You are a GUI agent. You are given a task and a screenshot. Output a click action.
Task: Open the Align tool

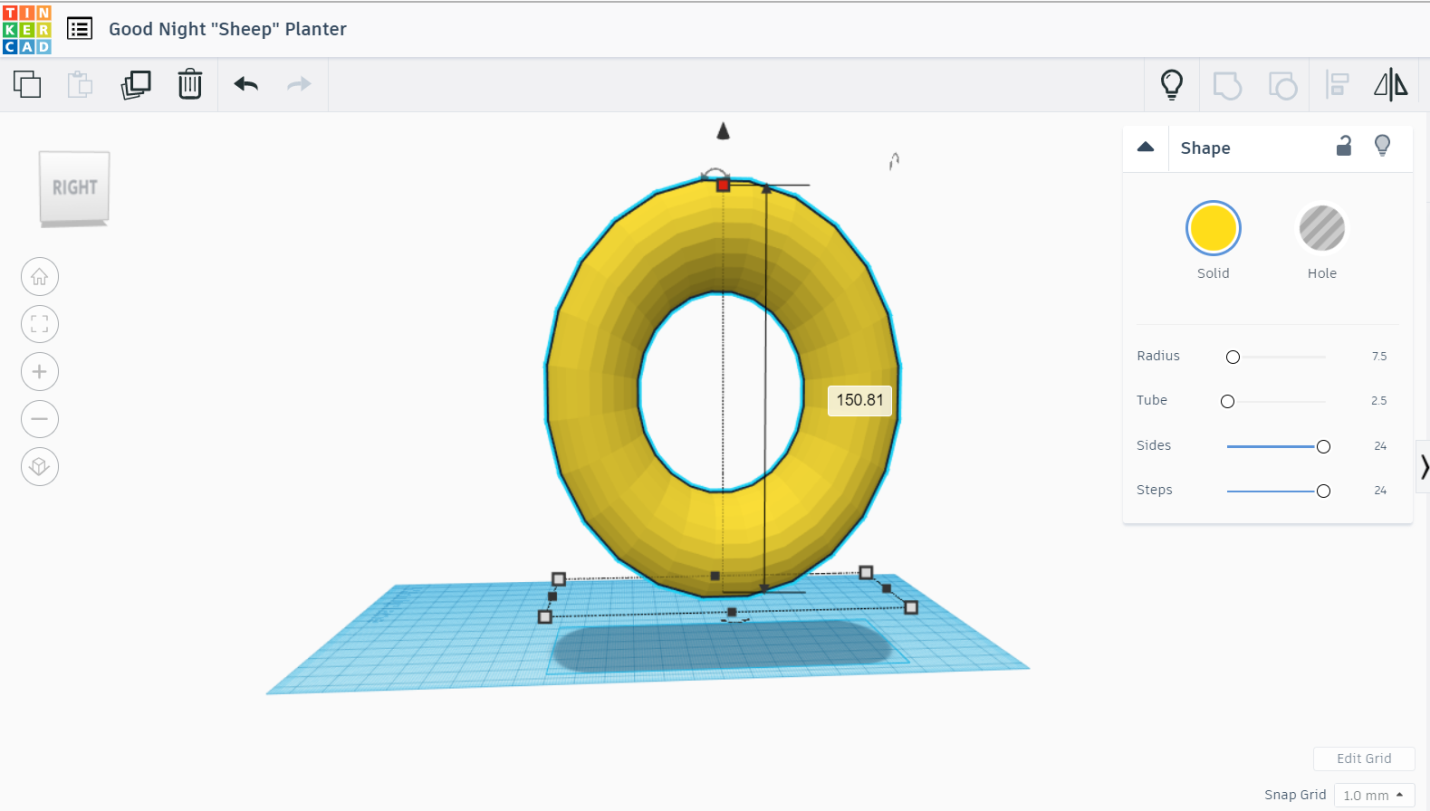pos(1337,85)
